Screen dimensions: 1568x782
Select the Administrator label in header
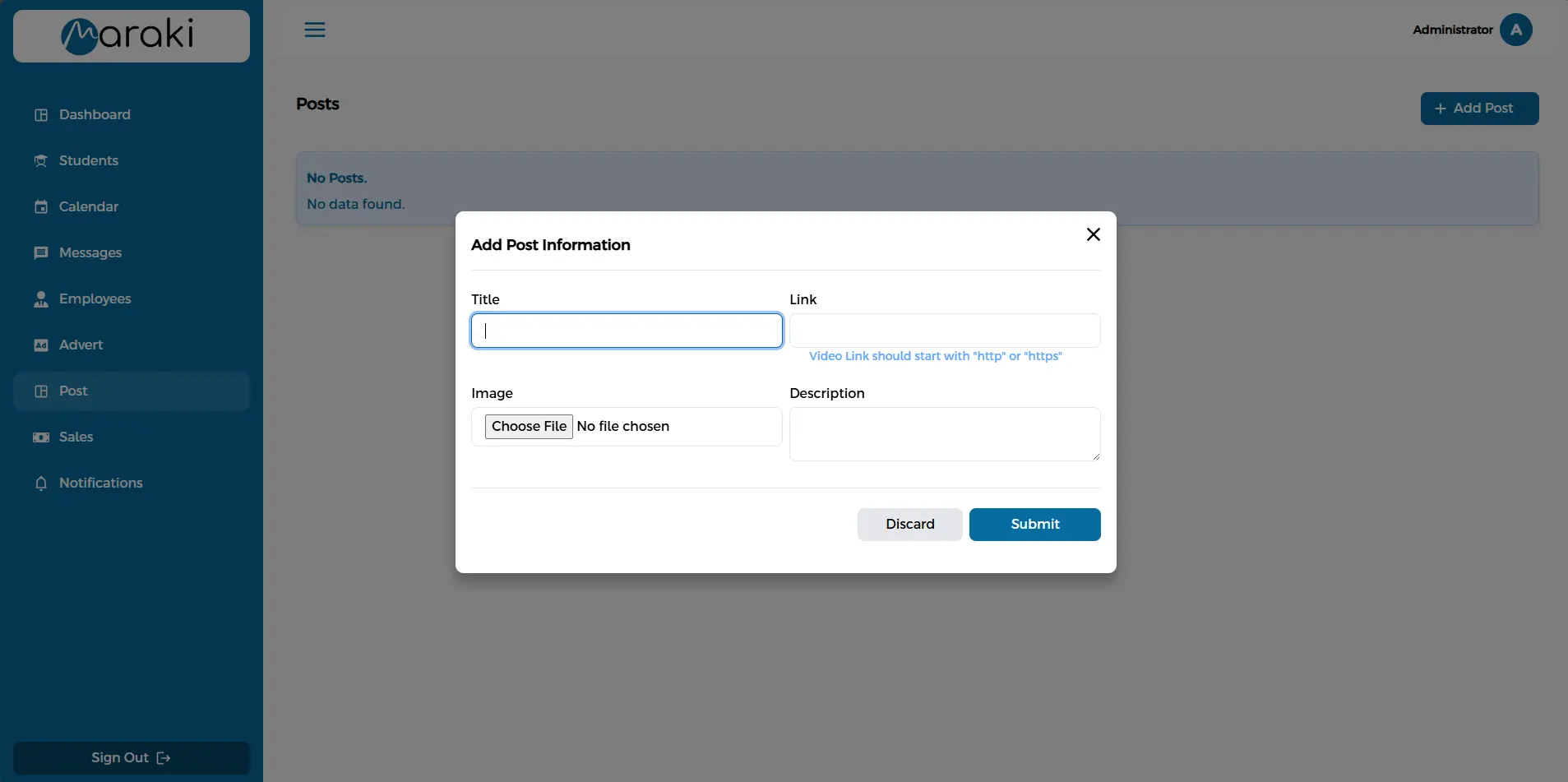point(1452,30)
